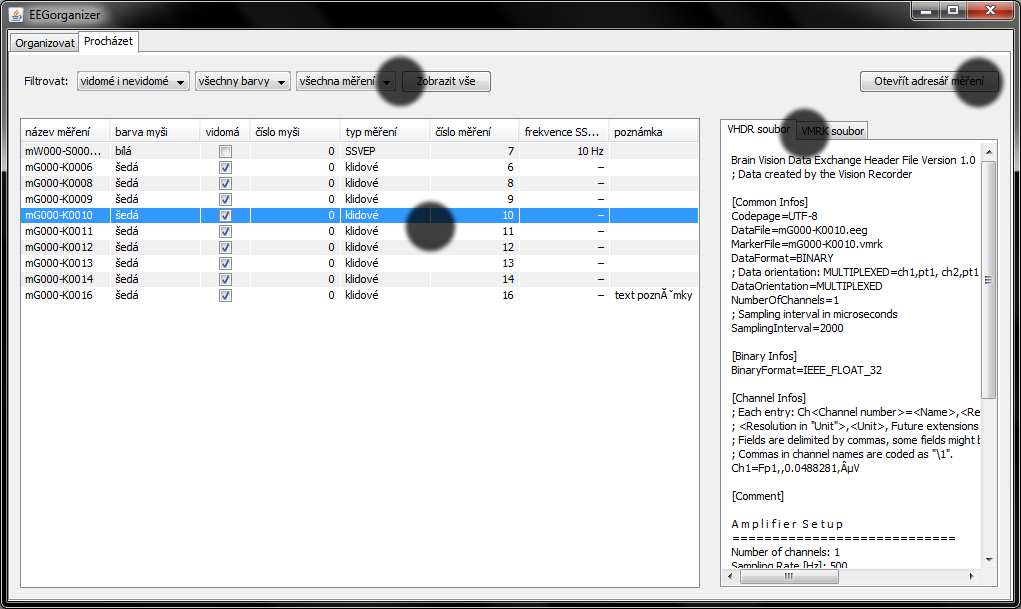This screenshot has width=1021, height=609.
Task: Click the '10 Hz' frequency cell
Action: click(563, 151)
